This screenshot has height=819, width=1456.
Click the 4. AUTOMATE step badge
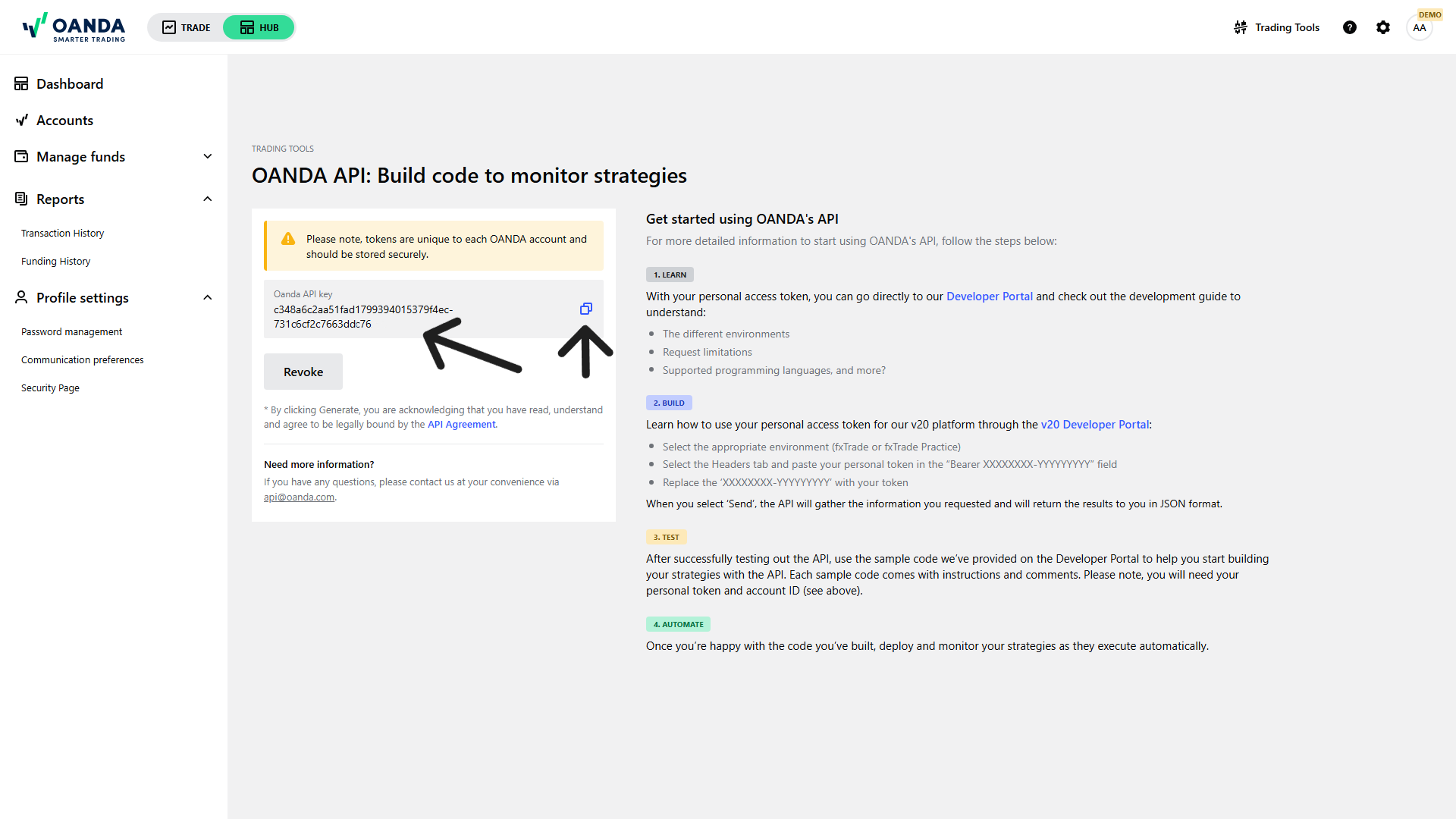pos(678,624)
